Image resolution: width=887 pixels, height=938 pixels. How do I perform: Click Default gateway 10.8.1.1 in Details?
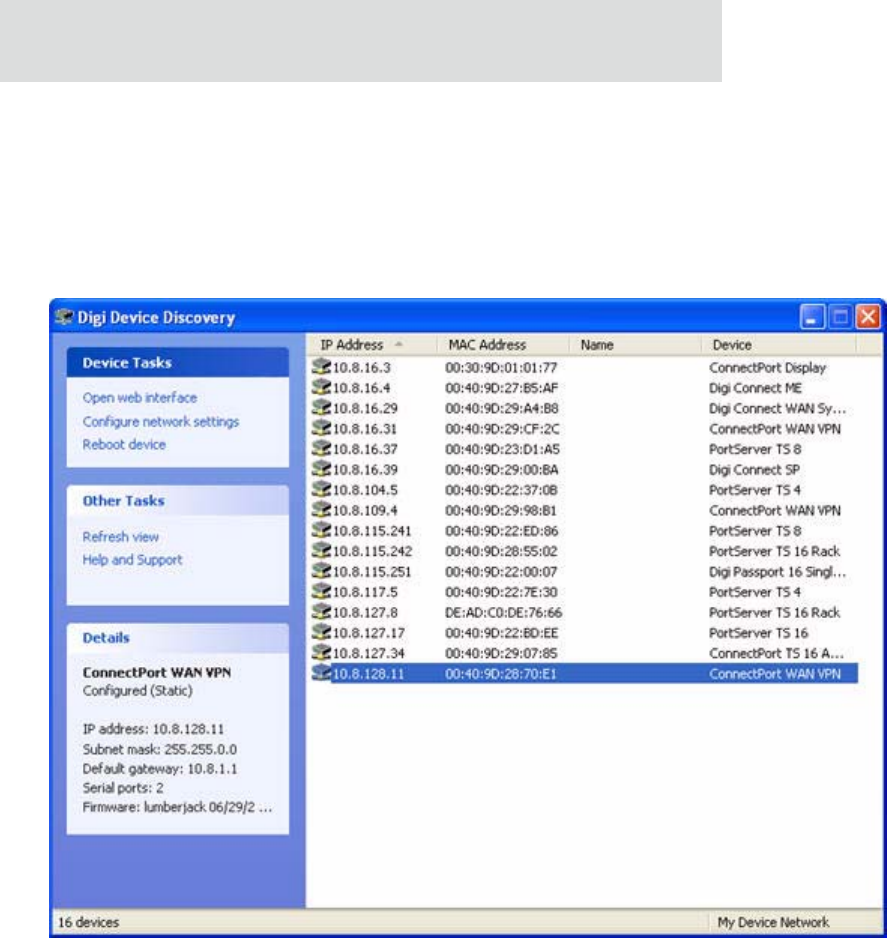tap(160, 769)
